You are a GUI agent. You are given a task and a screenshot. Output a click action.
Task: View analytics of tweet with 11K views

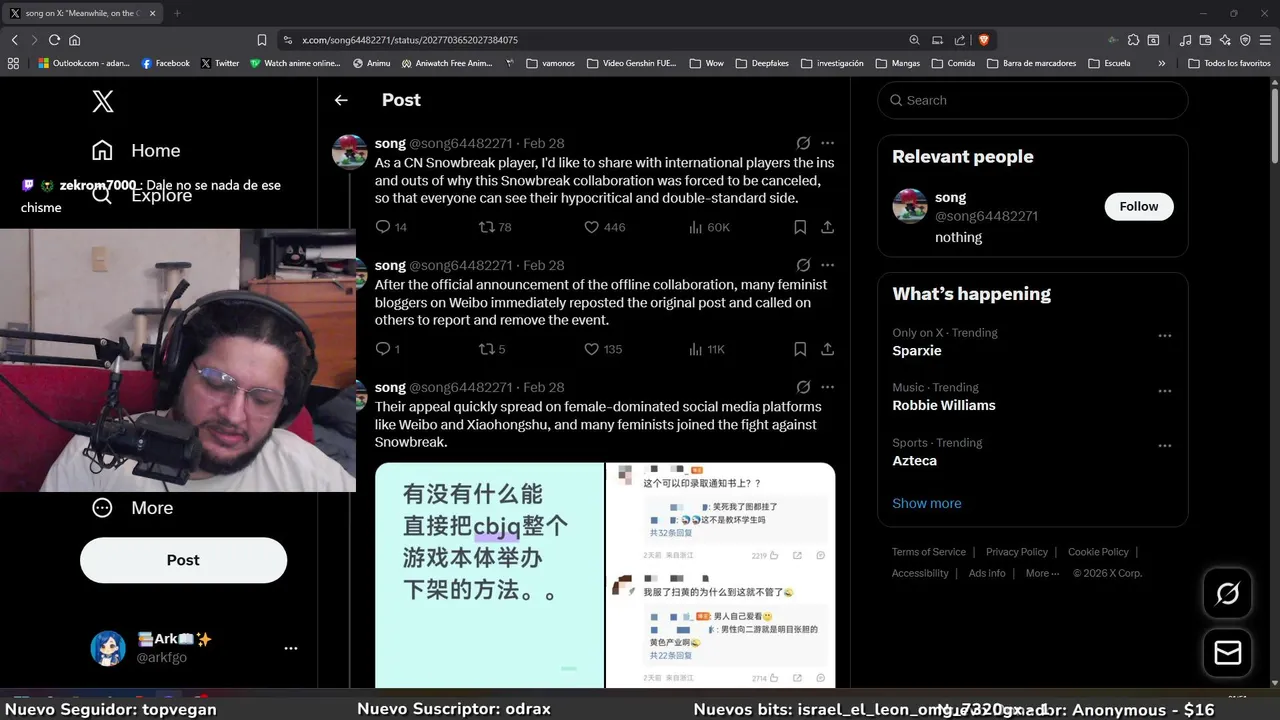(x=707, y=349)
